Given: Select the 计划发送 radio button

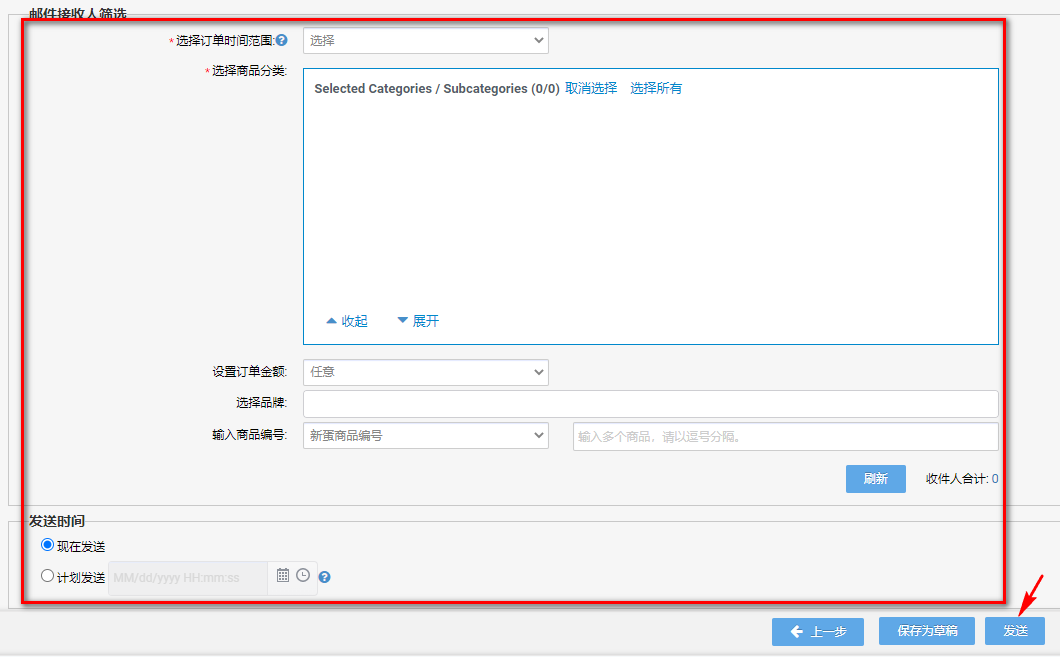Looking at the screenshot, I should [x=47, y=576].
